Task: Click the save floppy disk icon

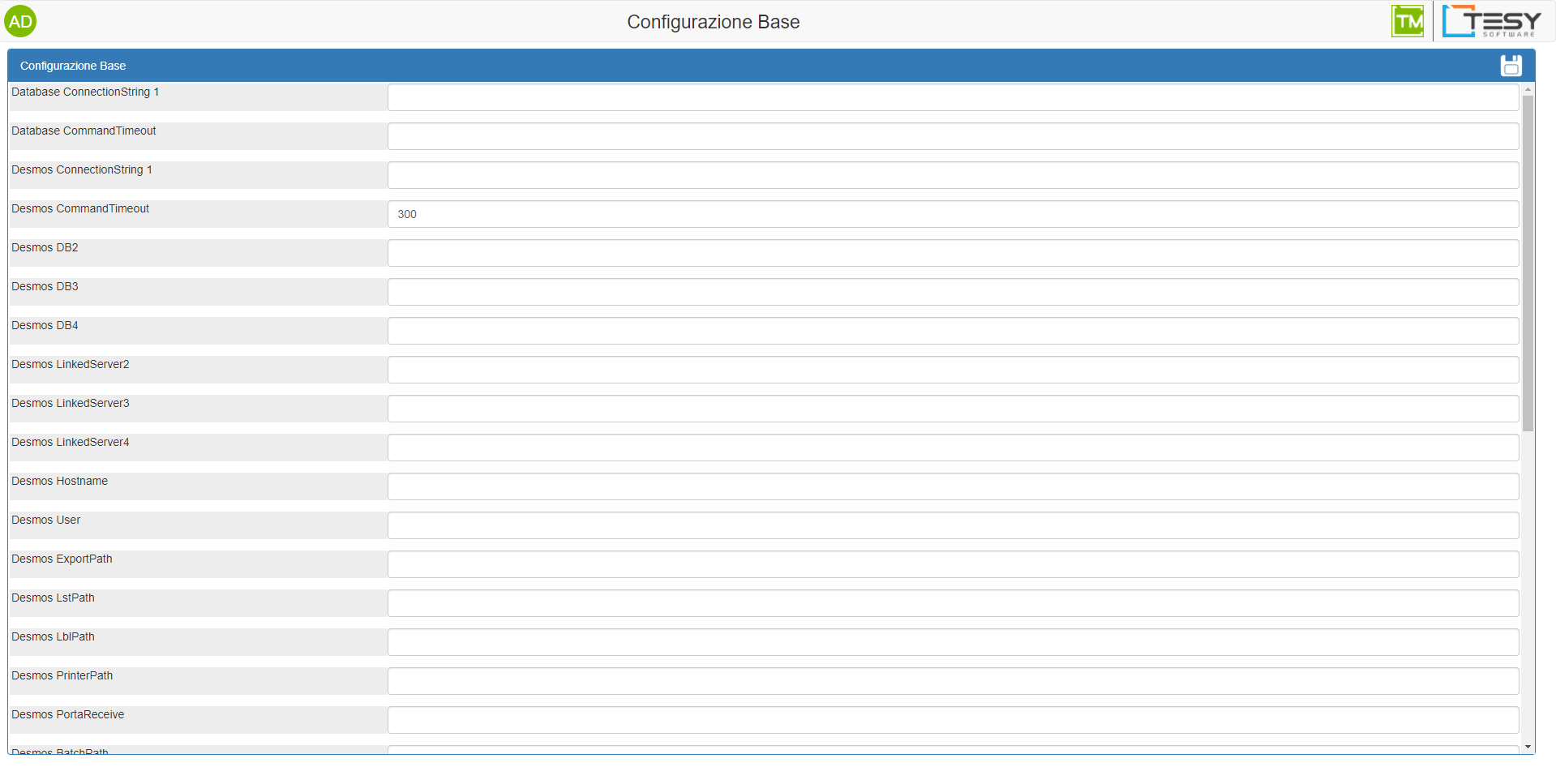Action: pyautogui.click(x=1511, y=66)
